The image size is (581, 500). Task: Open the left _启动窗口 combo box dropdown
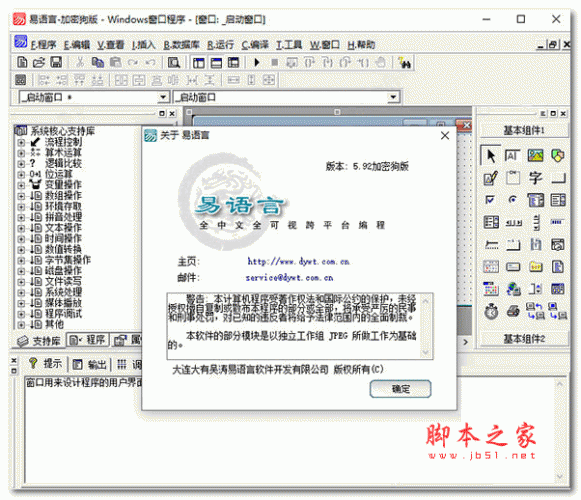coord(163,97)
